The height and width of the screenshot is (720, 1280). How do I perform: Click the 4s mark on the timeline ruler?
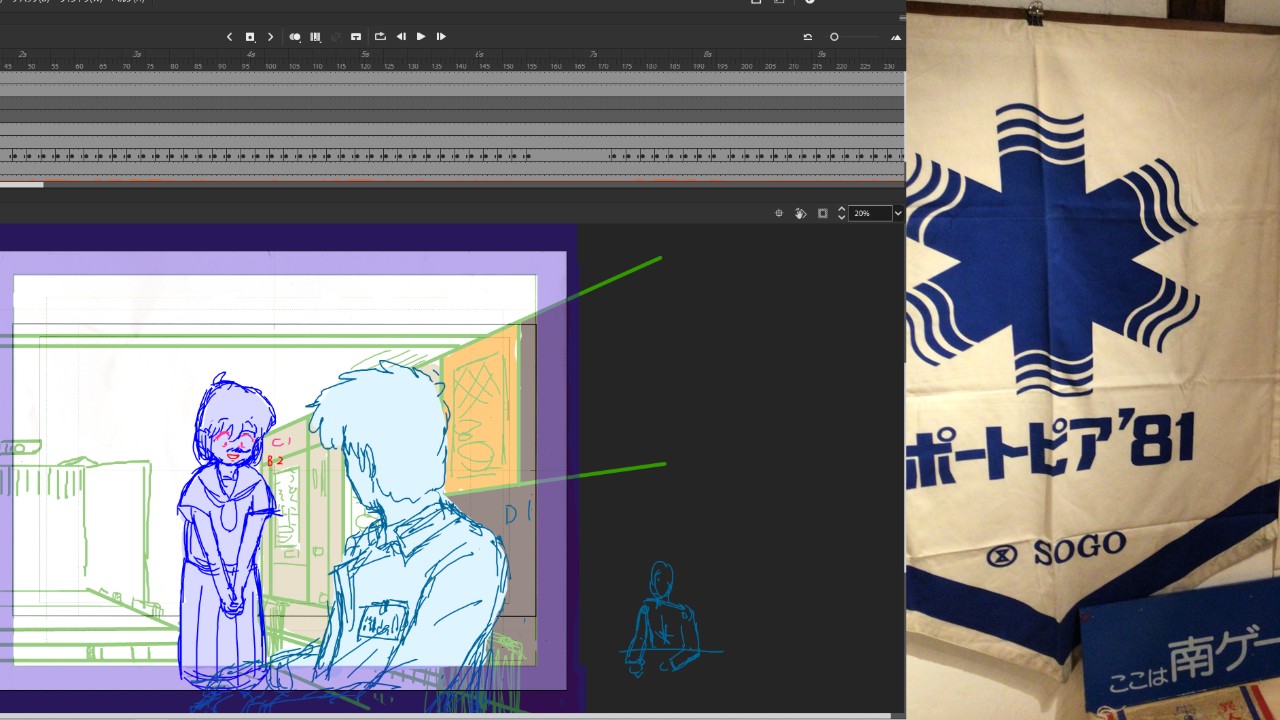[251, 54]
